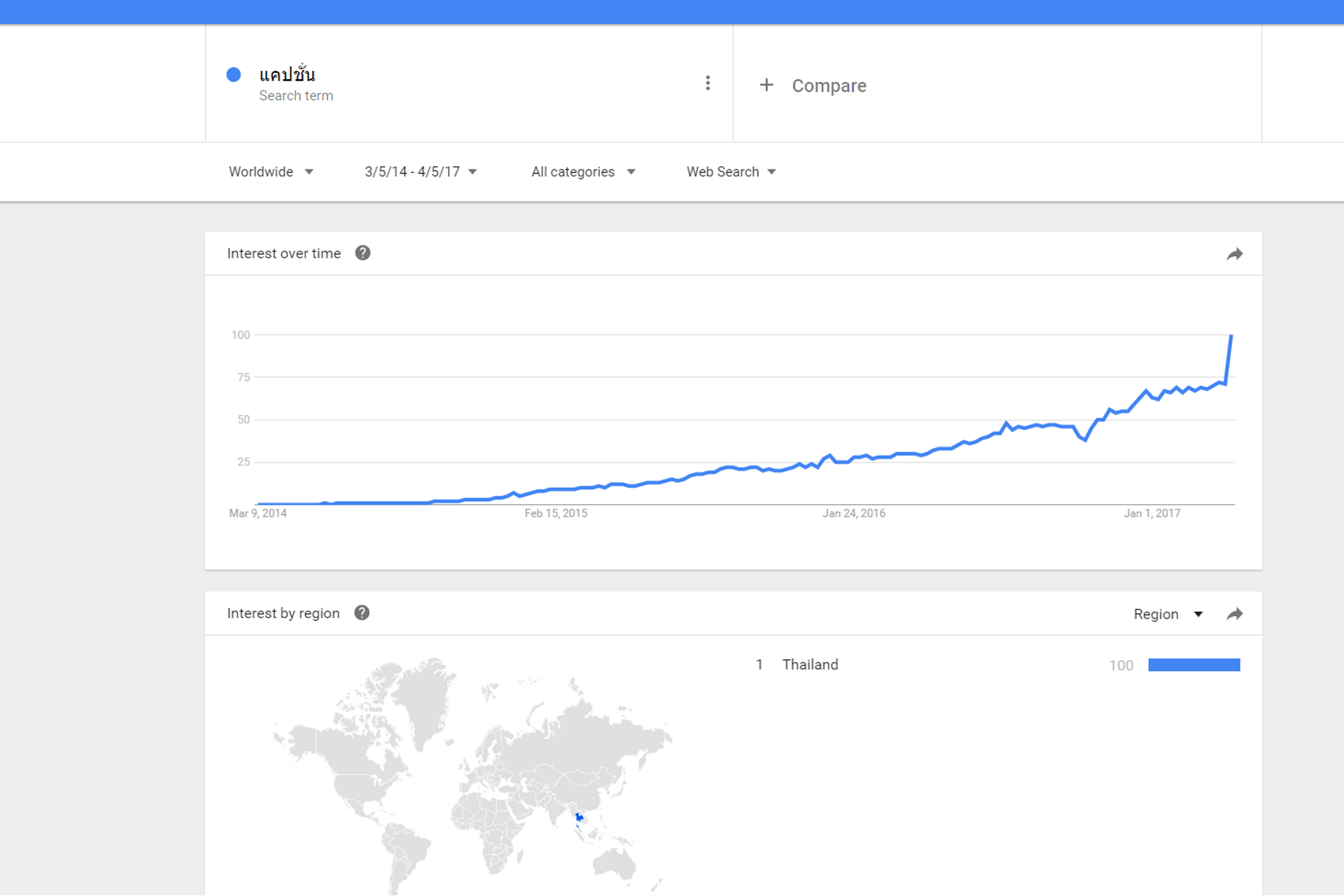
Task: Click the Interest over time heading
Action: 284,253
